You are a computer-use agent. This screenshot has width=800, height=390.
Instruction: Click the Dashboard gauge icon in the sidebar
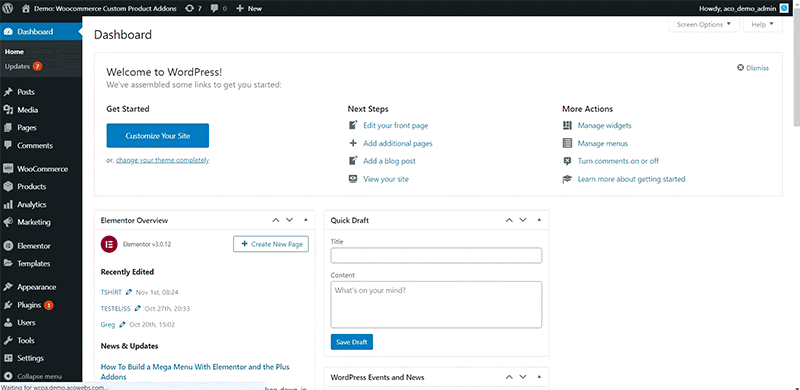point(8,32)
